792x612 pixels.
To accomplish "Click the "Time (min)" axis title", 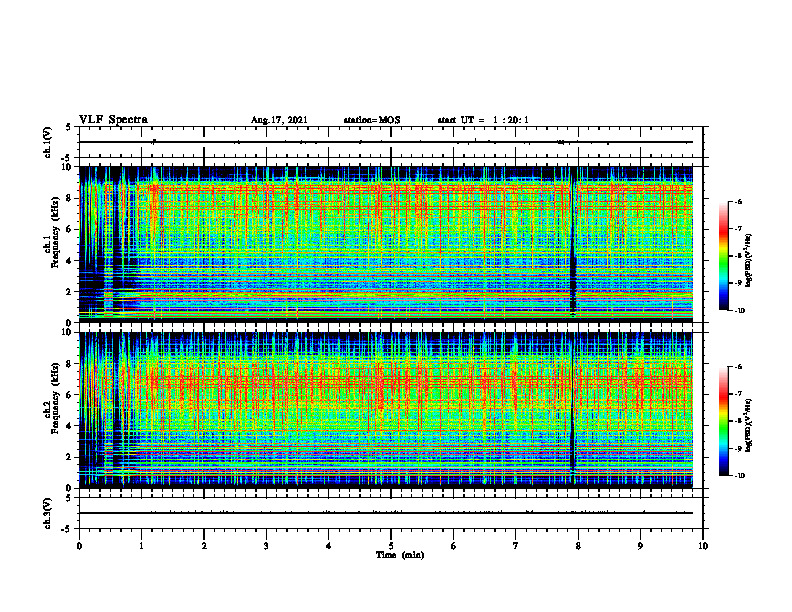I will point(400,555).
